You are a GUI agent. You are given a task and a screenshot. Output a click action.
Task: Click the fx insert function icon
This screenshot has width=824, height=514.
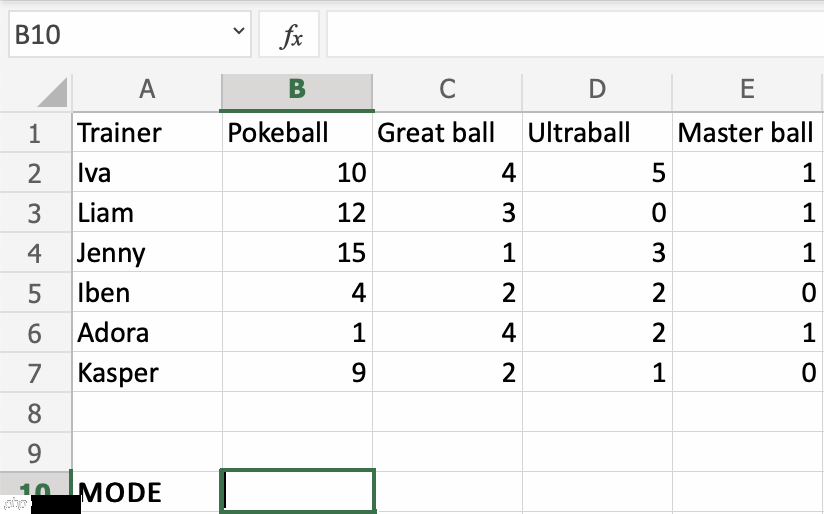pyautogui.click(x=292, y=35)
